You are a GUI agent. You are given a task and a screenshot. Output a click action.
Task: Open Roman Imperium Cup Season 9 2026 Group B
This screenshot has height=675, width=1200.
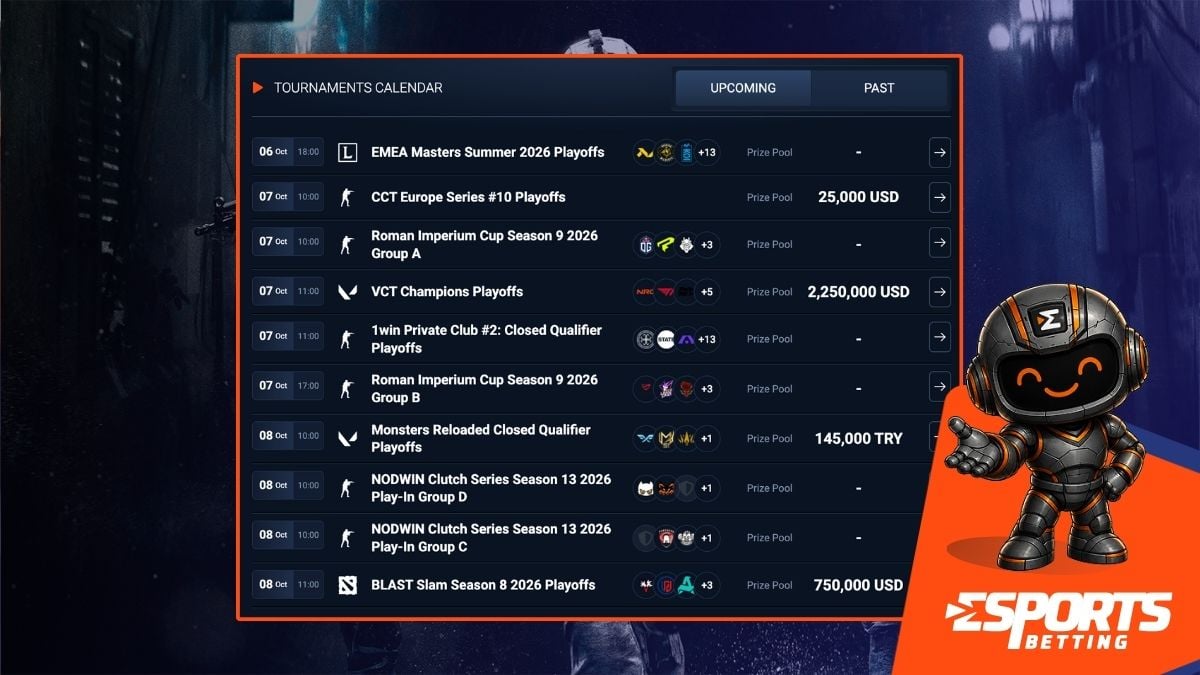click(x=484, y=388)
